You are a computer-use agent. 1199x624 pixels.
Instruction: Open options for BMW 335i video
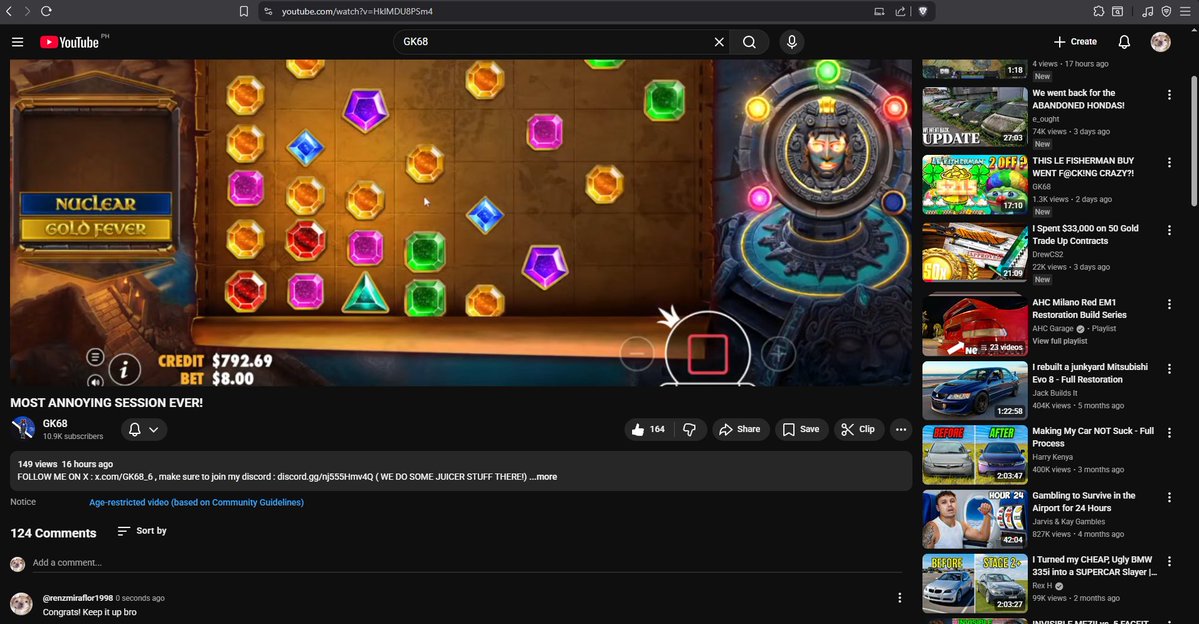[1169, 561]
